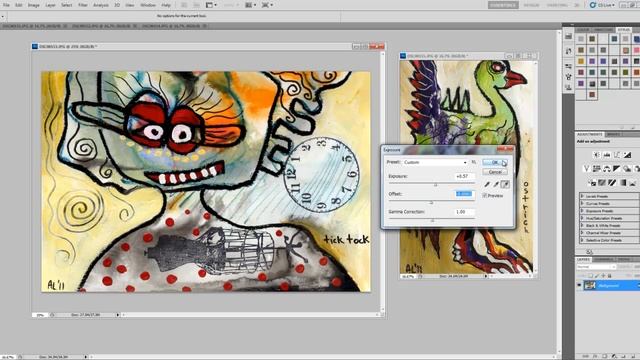Toggle lock all in Layers panel

click(609, 276)
